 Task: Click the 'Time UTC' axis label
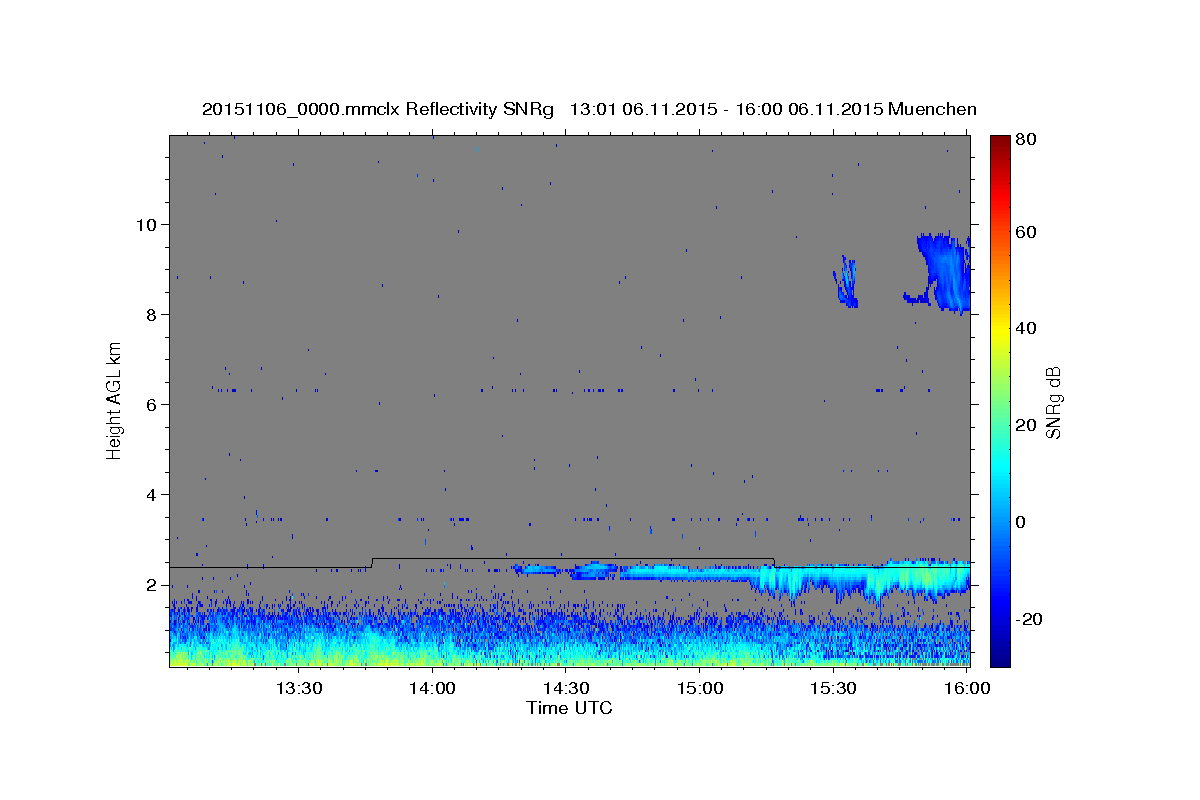pos(569,708)
